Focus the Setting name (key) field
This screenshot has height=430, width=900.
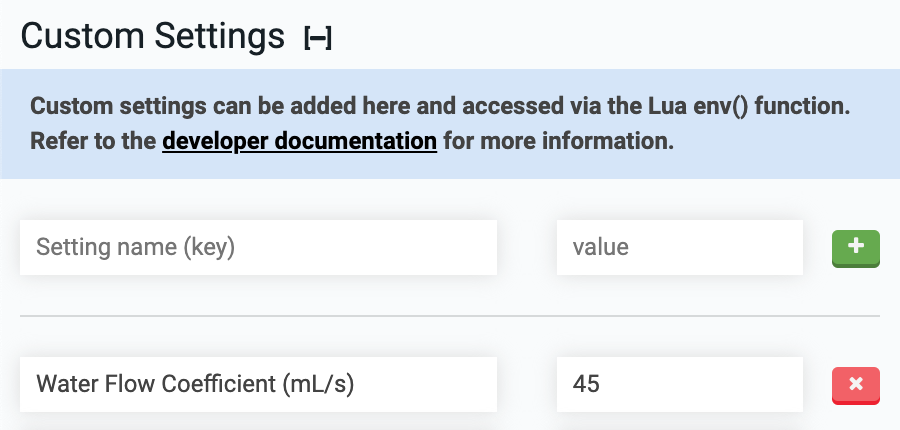(x=258, y=247)
